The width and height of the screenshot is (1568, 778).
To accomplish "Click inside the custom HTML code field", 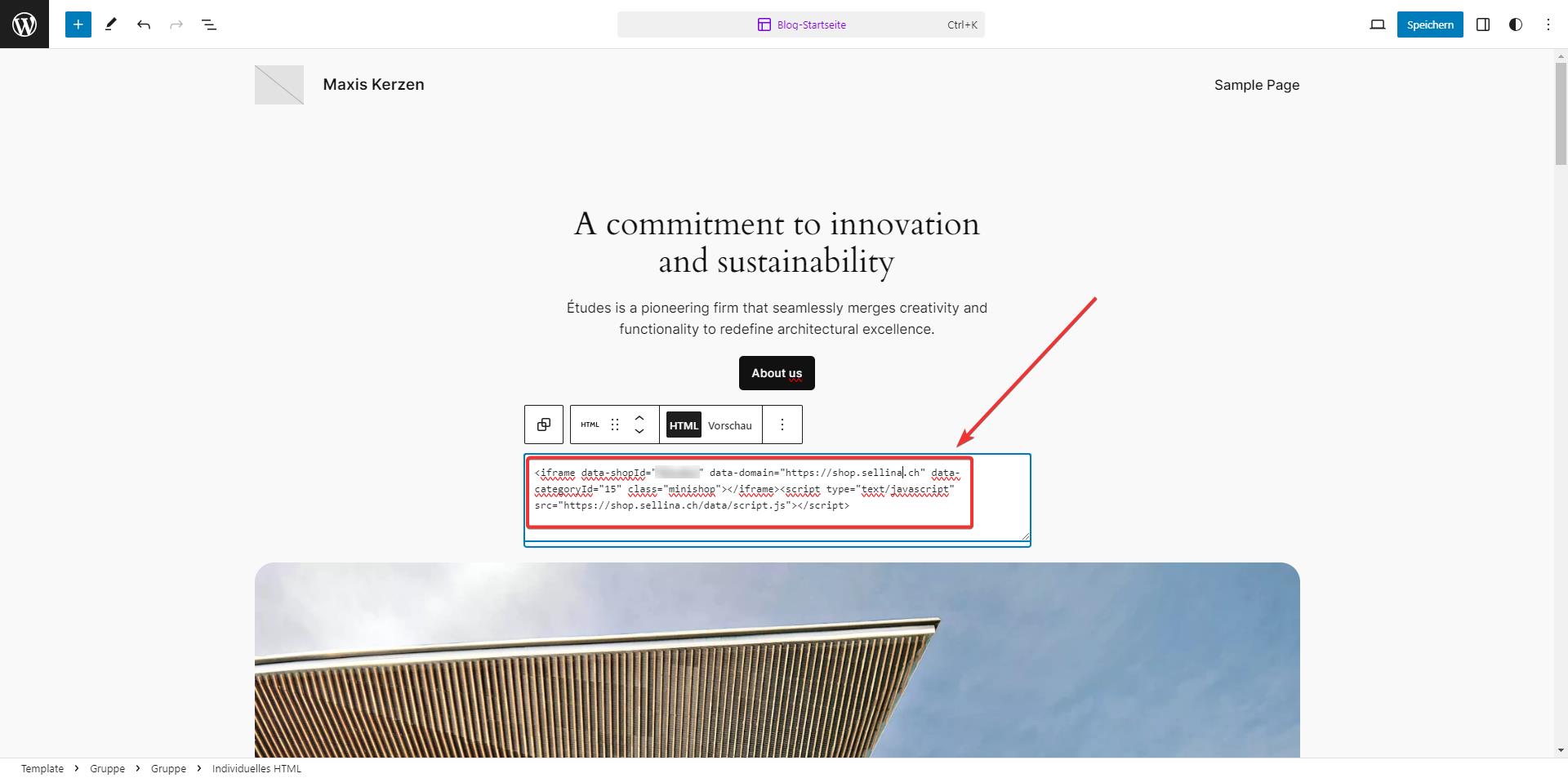I will pyautogui.click(x=777, y=498).
